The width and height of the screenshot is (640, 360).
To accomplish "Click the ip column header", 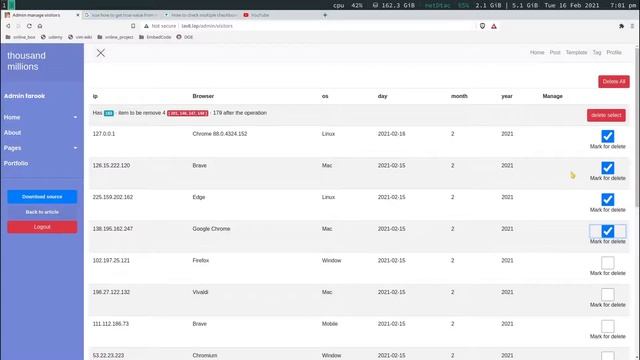I will tap(95, 96).
